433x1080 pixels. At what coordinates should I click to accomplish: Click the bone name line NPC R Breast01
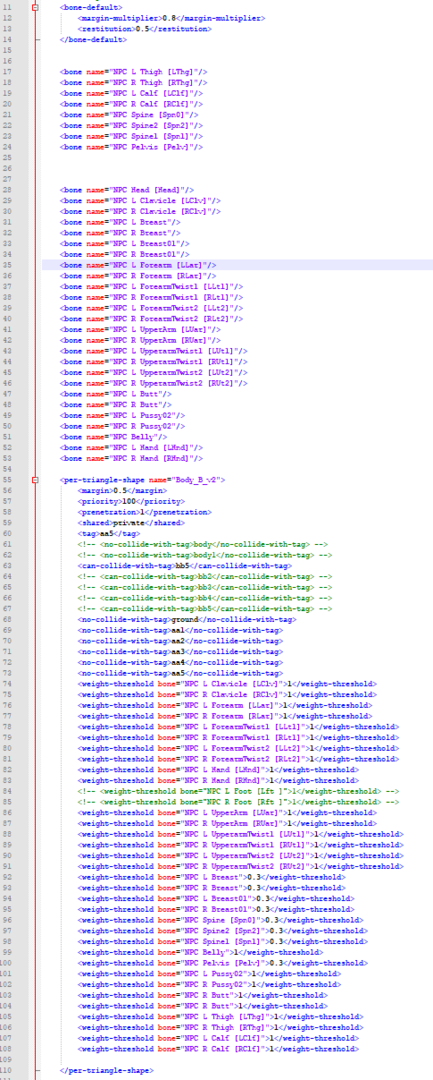[x=125, y=254]
